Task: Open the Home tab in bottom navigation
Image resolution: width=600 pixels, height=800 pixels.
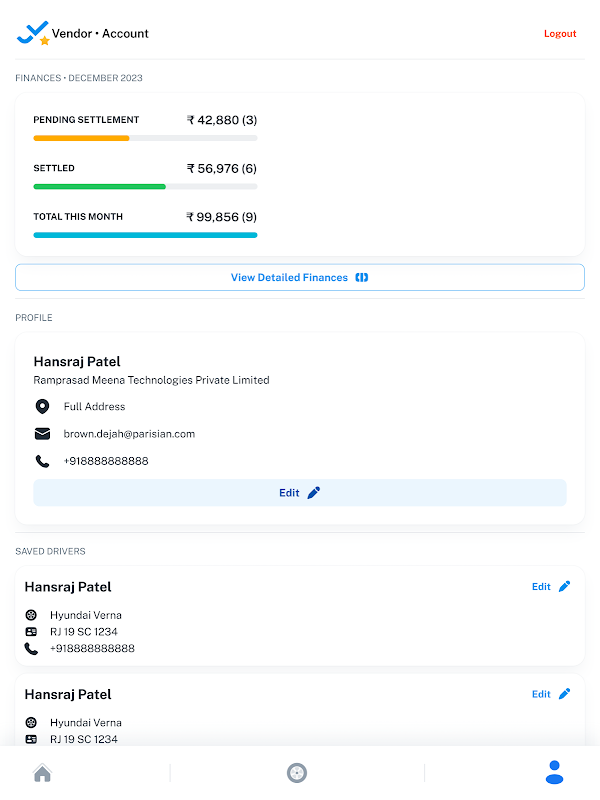Action: [42, 772]
